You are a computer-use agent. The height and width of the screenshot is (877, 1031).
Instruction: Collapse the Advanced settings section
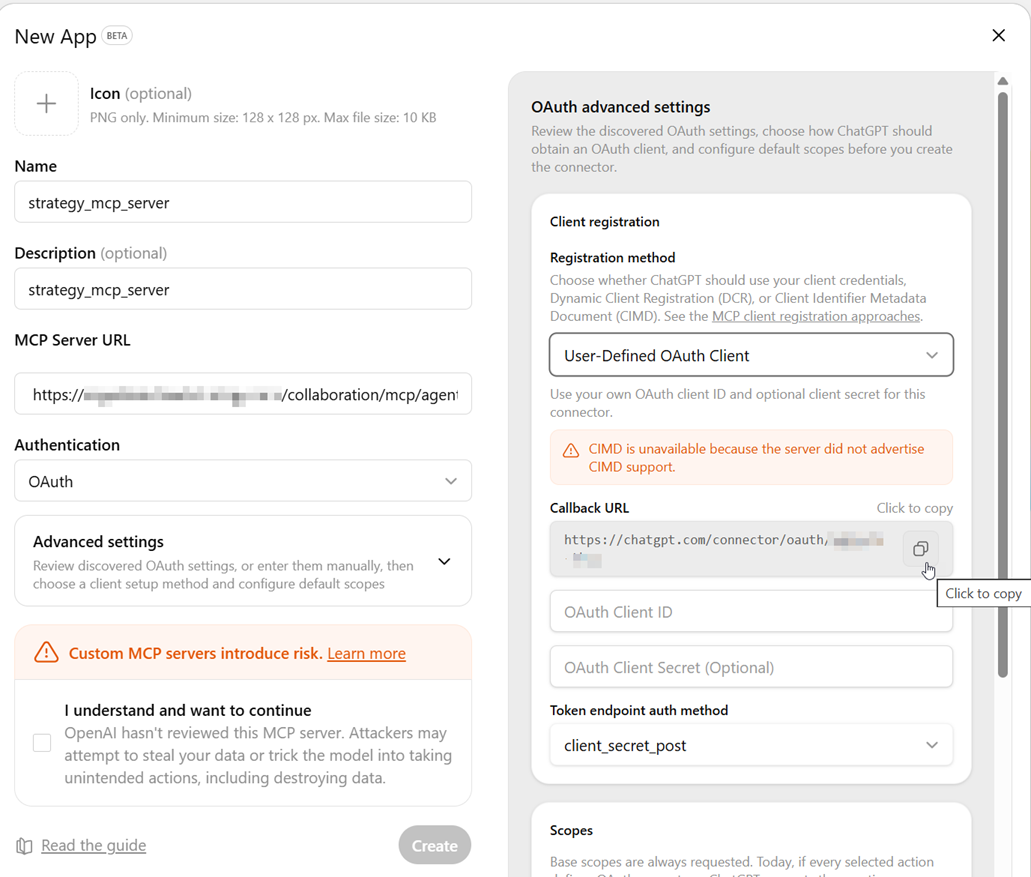444,562
